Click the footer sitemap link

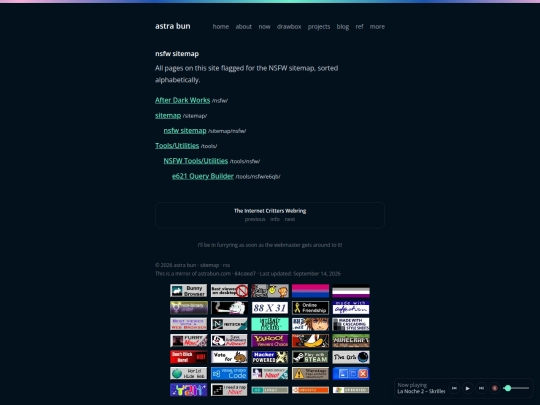pyautogui.click(x=209, y=265)
